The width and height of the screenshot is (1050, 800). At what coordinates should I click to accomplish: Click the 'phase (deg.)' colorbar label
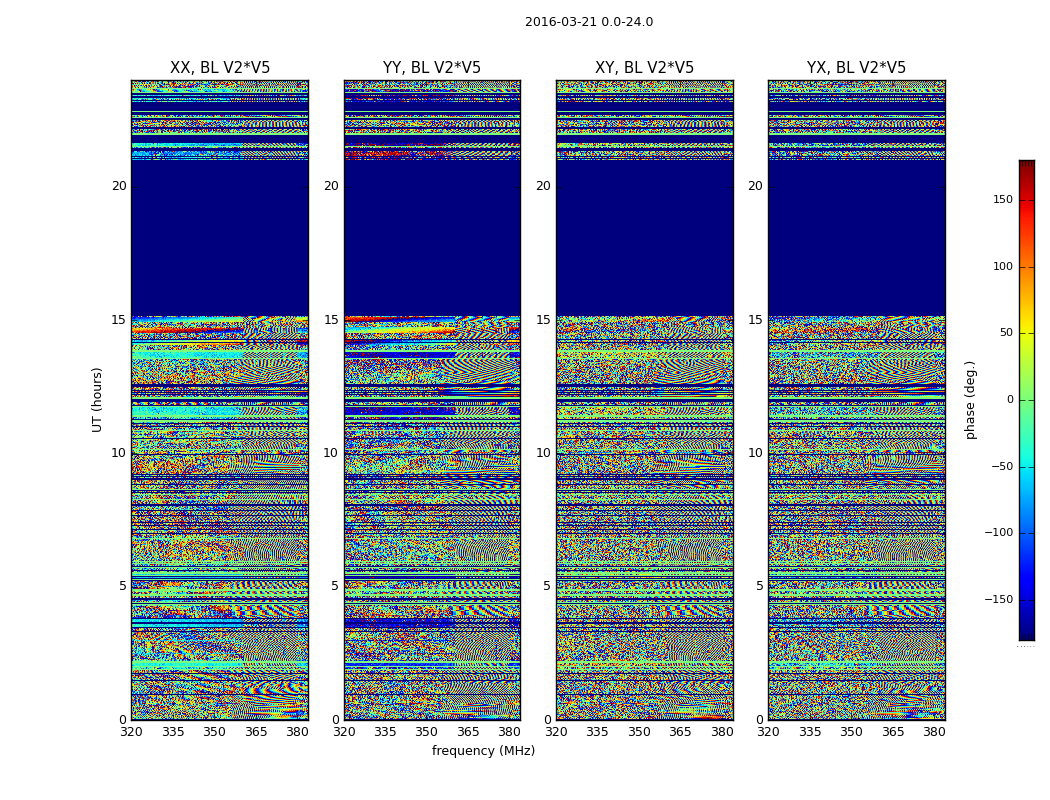[970, 400]
